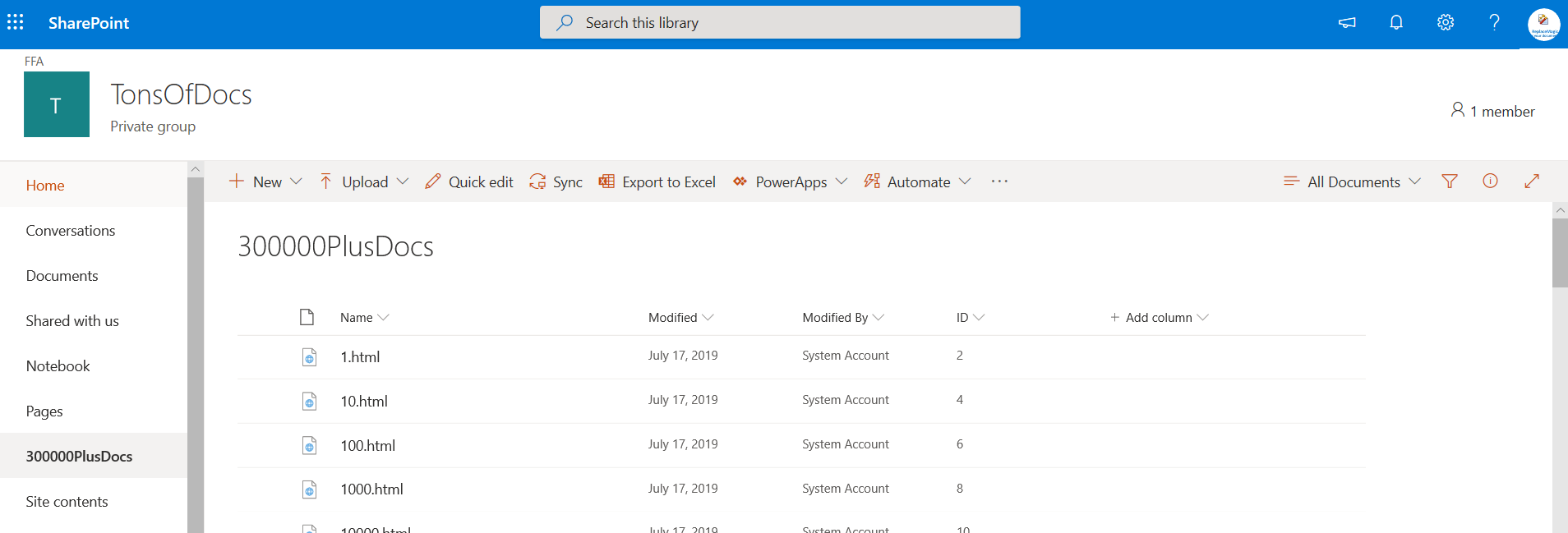Open the filter pane funnel icon
Screen dimensions: 1568x533
click(x=1450, y=181)
